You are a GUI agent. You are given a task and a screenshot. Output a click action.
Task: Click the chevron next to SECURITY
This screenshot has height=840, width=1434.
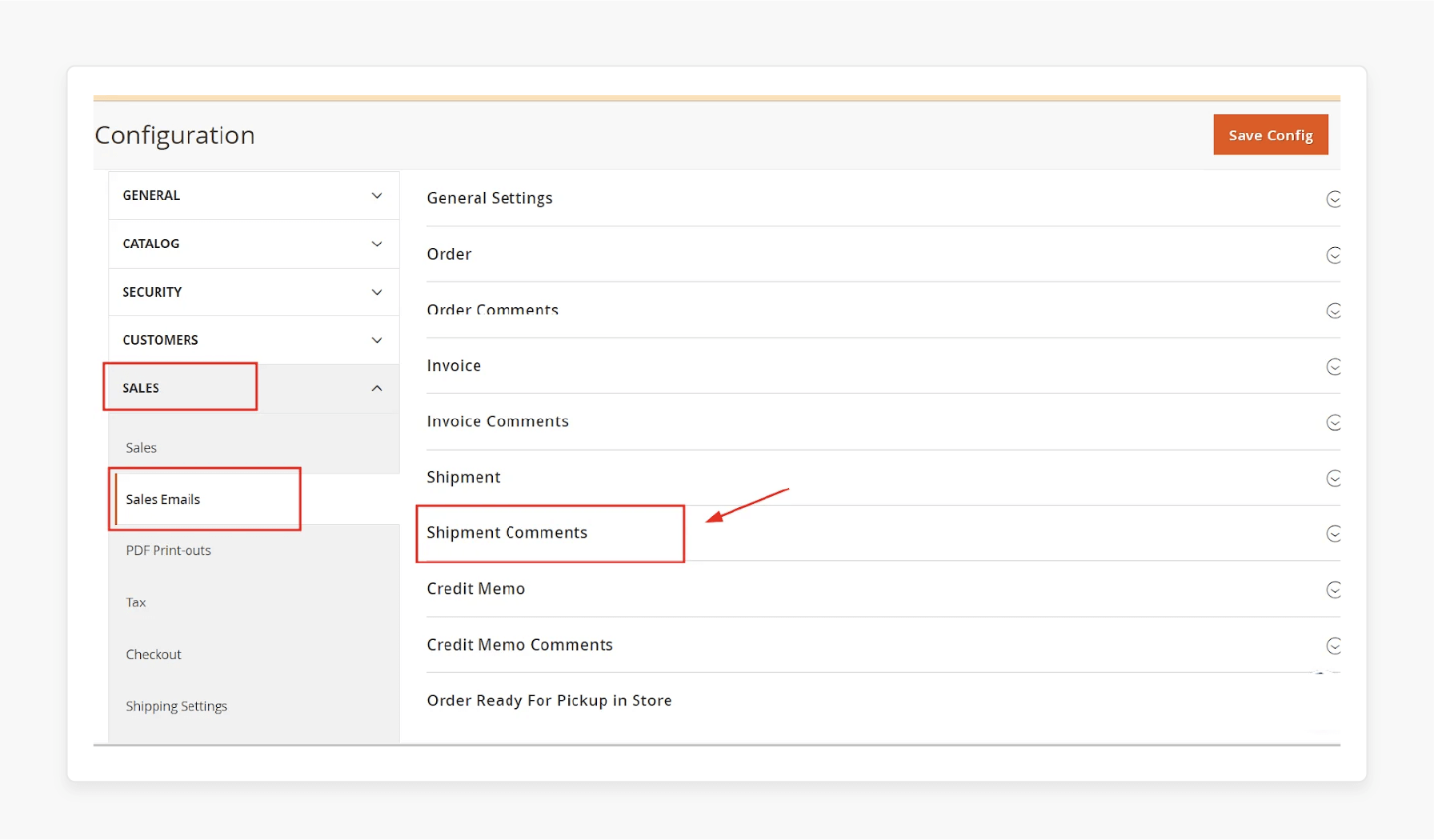point(377,292)
